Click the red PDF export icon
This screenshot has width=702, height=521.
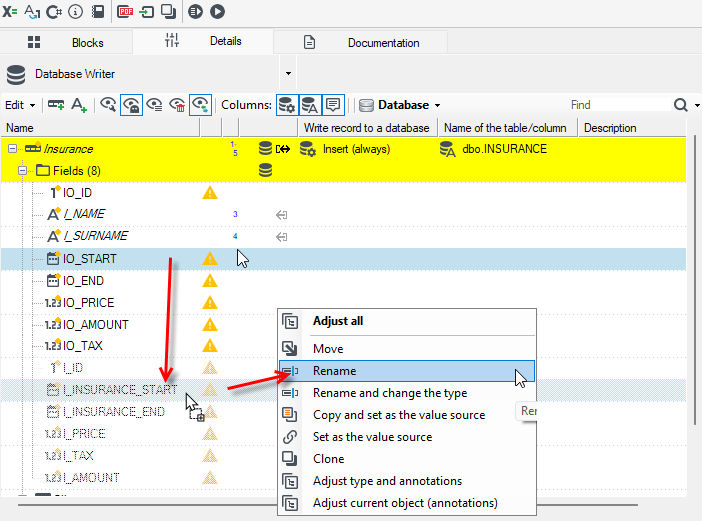pyautogui.click(x=125, y=12)
